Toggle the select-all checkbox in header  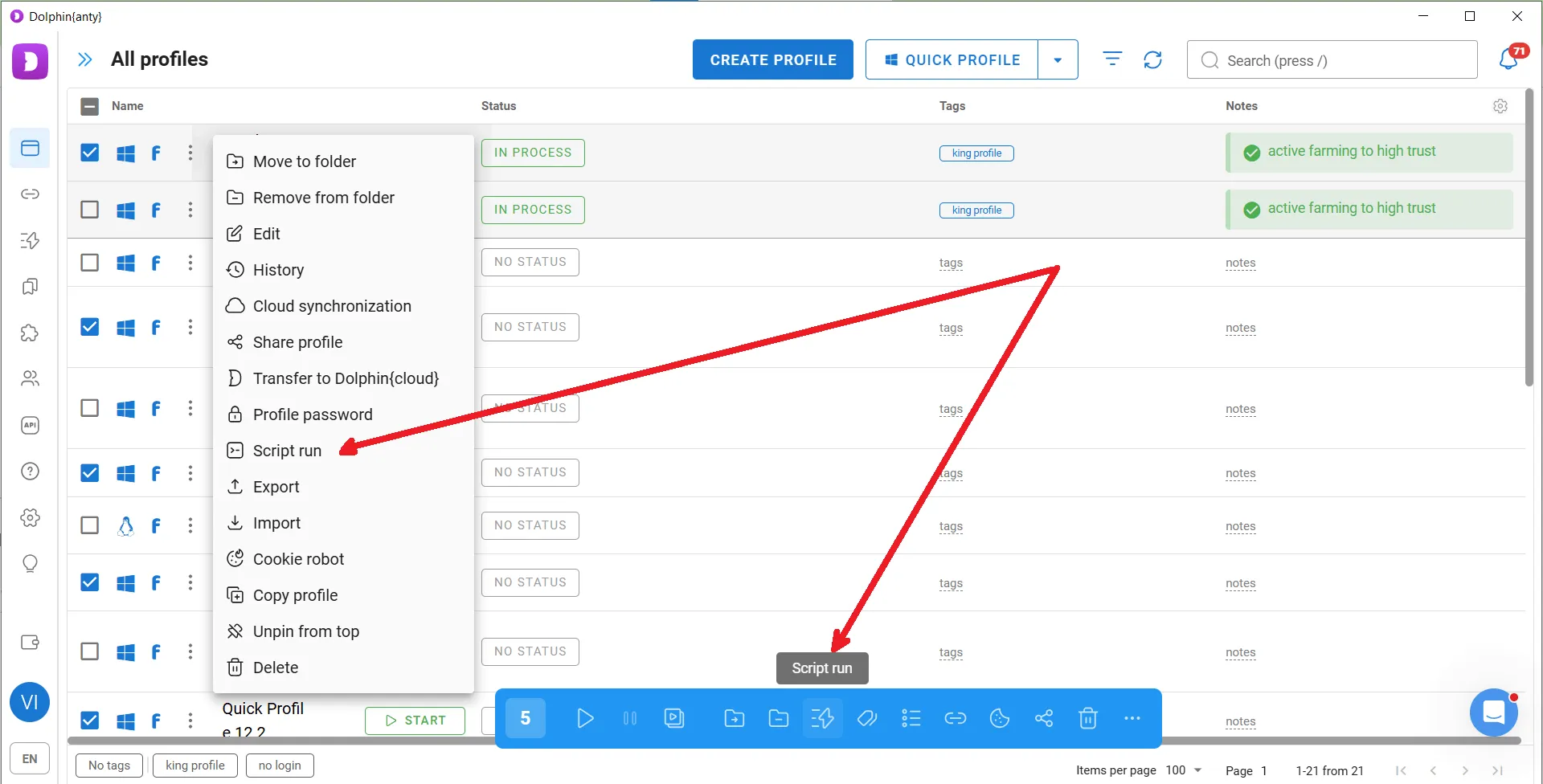coord(90,106)
